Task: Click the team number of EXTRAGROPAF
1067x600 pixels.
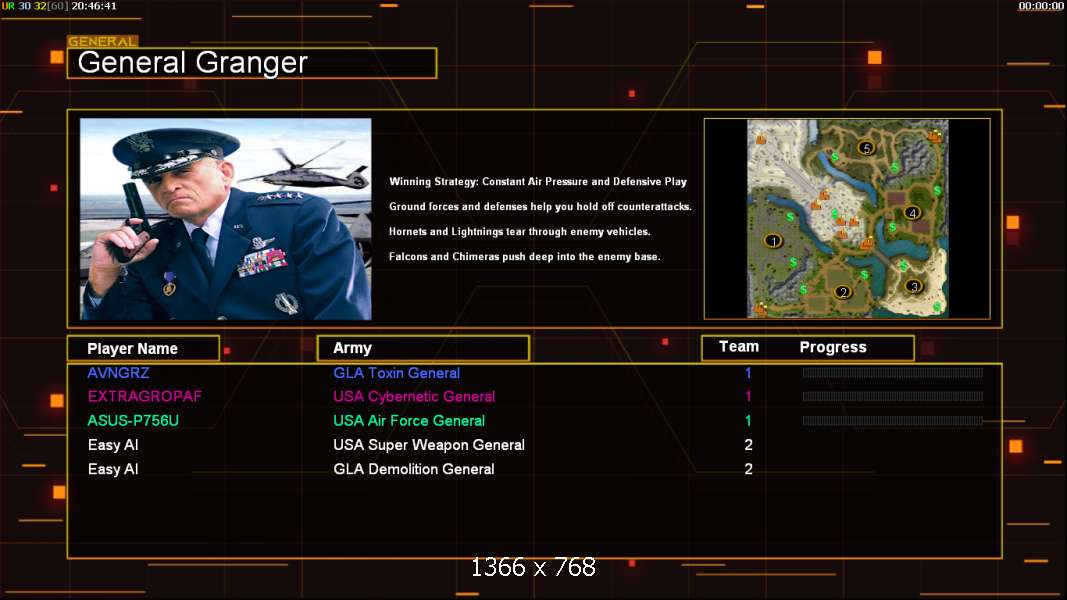Action: click(x=748, y=397)
